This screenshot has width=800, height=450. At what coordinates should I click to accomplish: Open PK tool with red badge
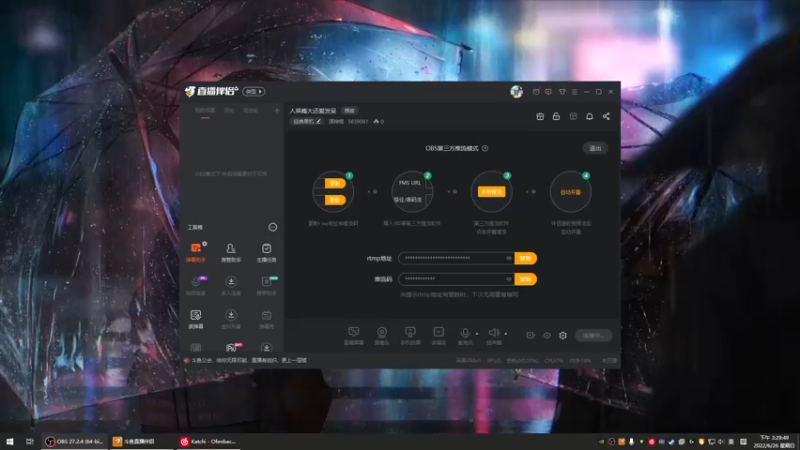[x=232, y=347]
